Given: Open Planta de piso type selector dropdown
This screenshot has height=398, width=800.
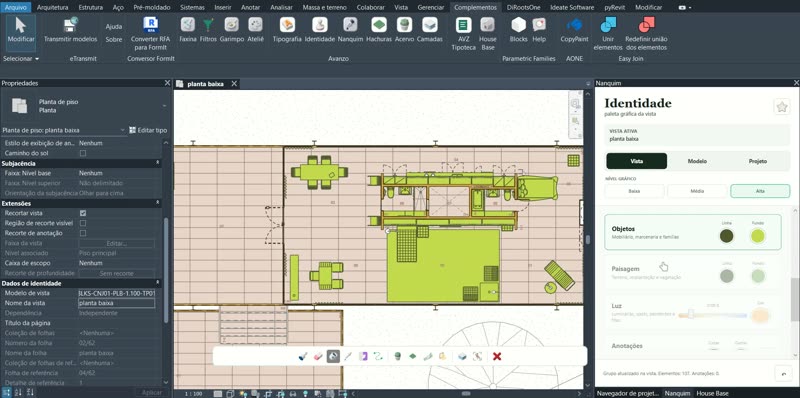Looking at the screenshot, I should tap(164, 106).
